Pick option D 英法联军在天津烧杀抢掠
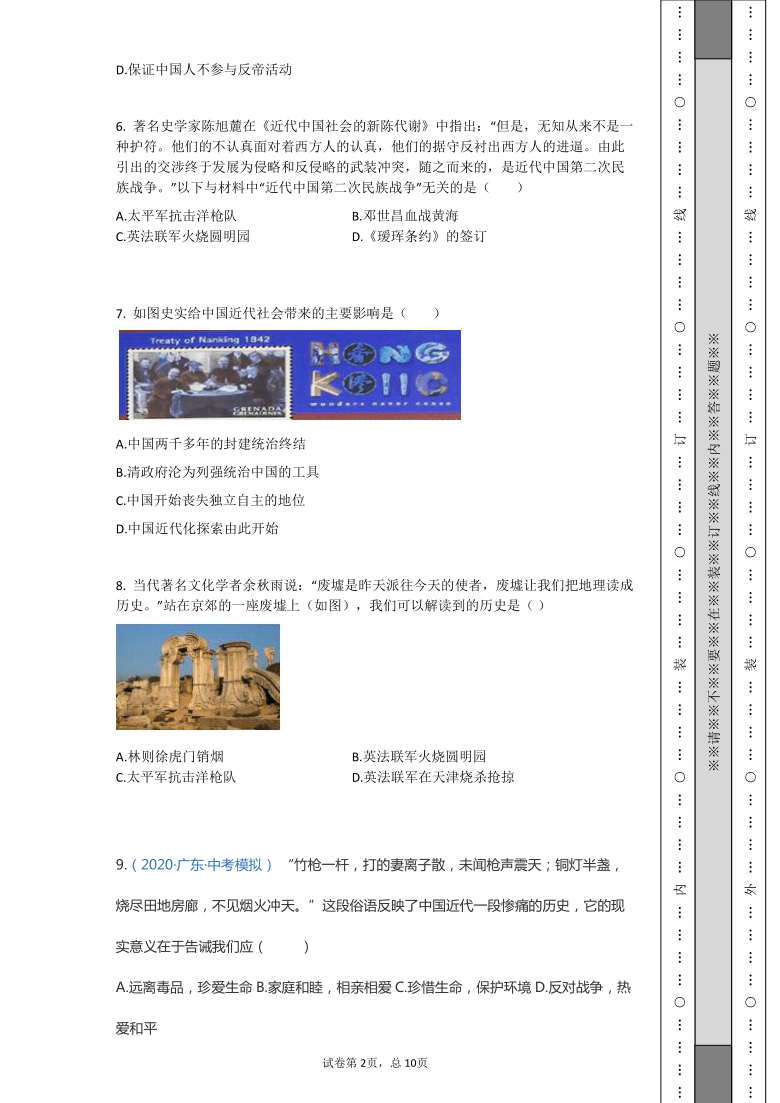780x1103 pixels. 432,777
